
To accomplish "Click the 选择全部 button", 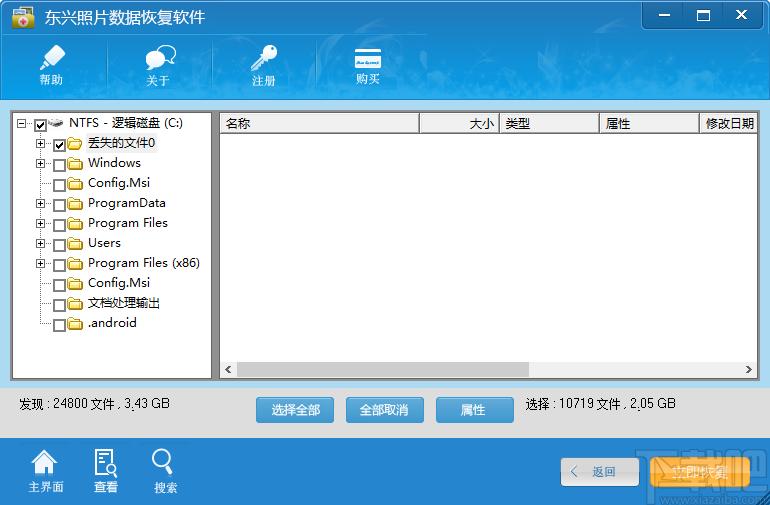I will pos(295,410).
